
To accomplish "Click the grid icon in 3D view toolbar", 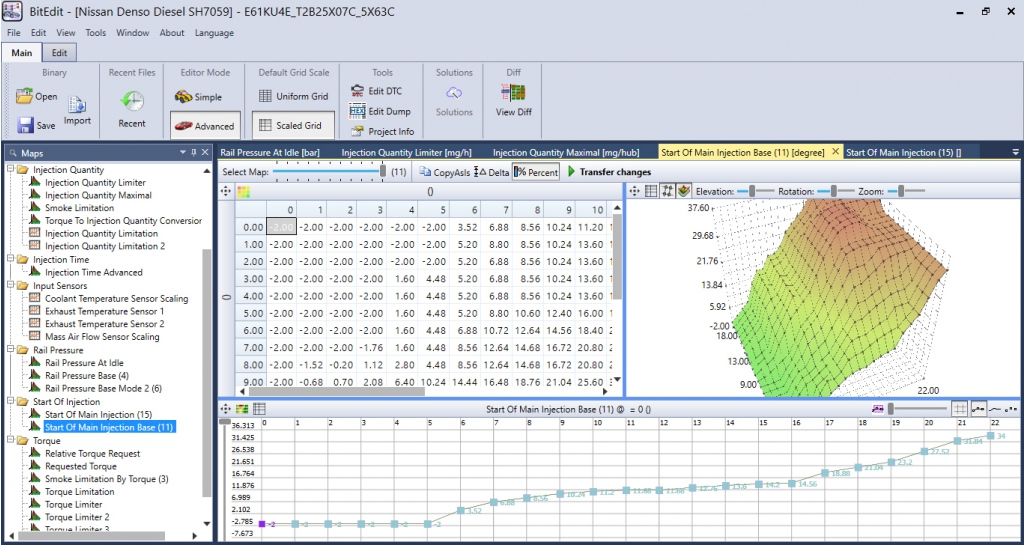I will point(651,191).
